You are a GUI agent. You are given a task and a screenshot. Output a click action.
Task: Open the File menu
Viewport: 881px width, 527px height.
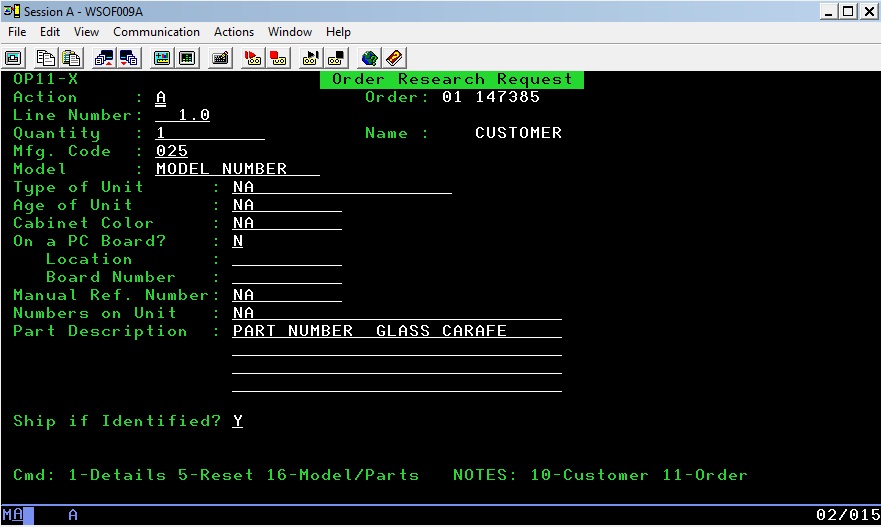point(17,32)
